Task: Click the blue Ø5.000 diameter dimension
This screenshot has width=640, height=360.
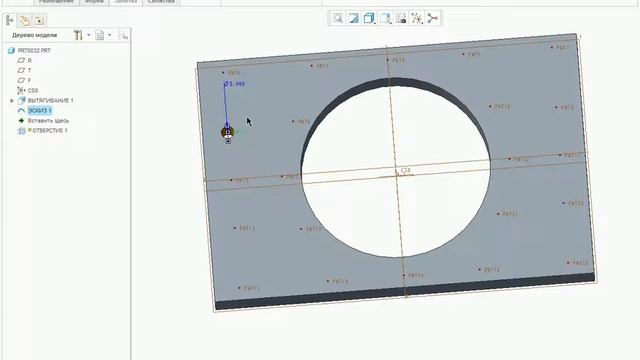Action: click(x=235, y=84)
